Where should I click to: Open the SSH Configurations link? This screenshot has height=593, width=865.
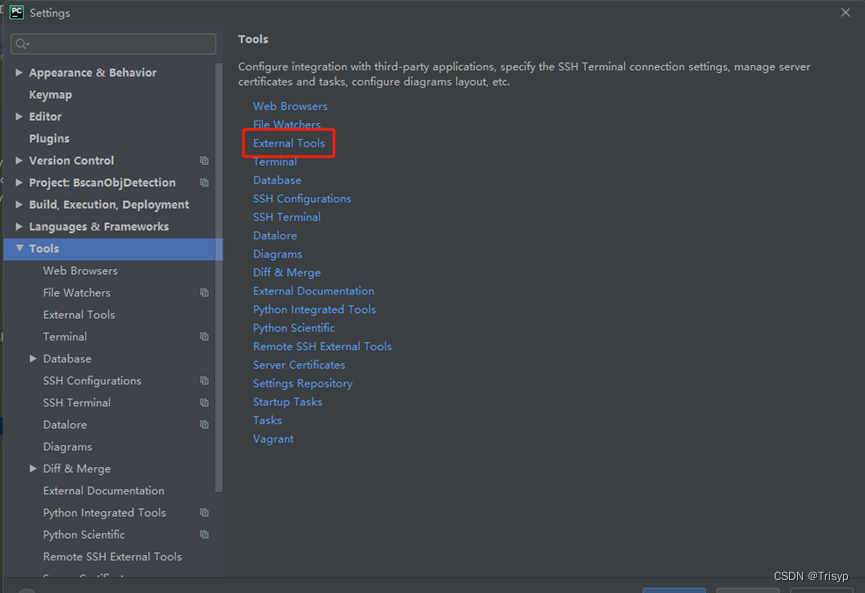click(302, 199)
